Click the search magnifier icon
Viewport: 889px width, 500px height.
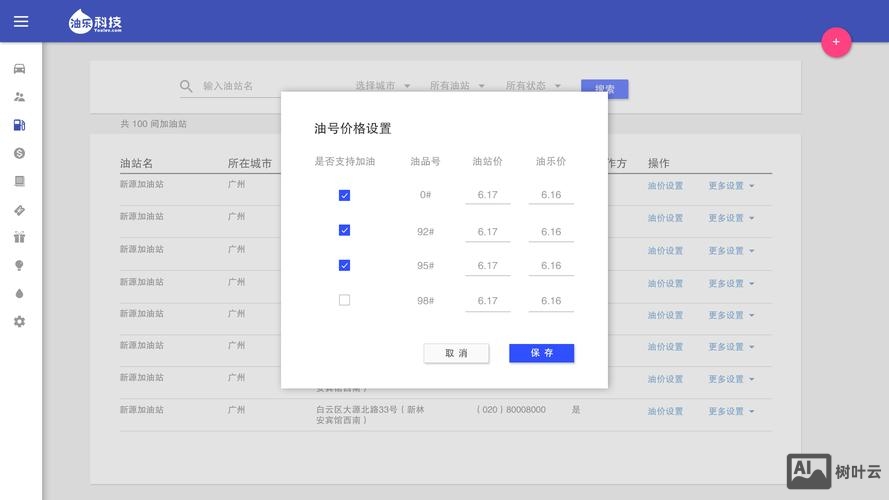click(186, 86)
